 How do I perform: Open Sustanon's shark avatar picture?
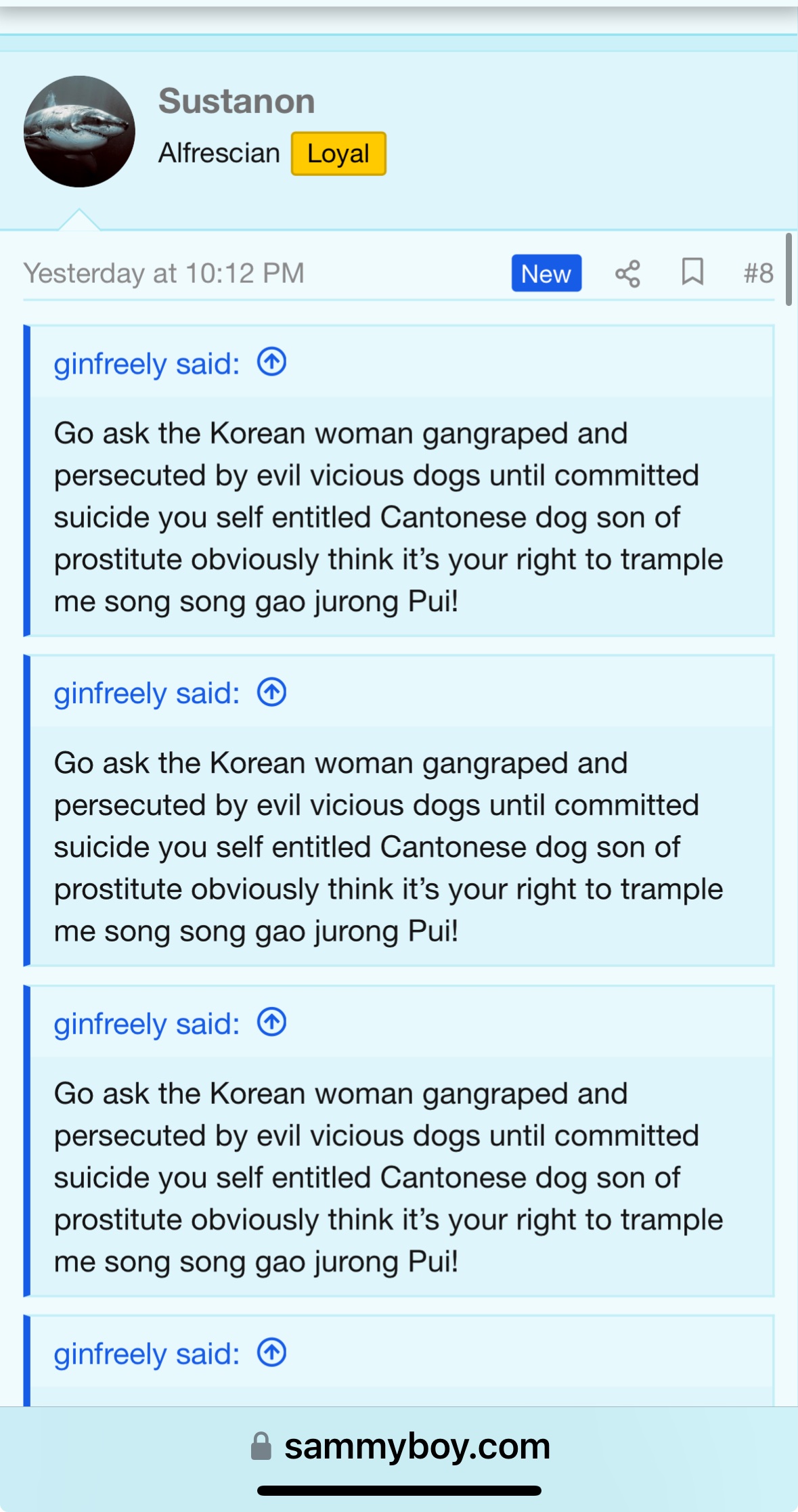(x=79, y=131)
